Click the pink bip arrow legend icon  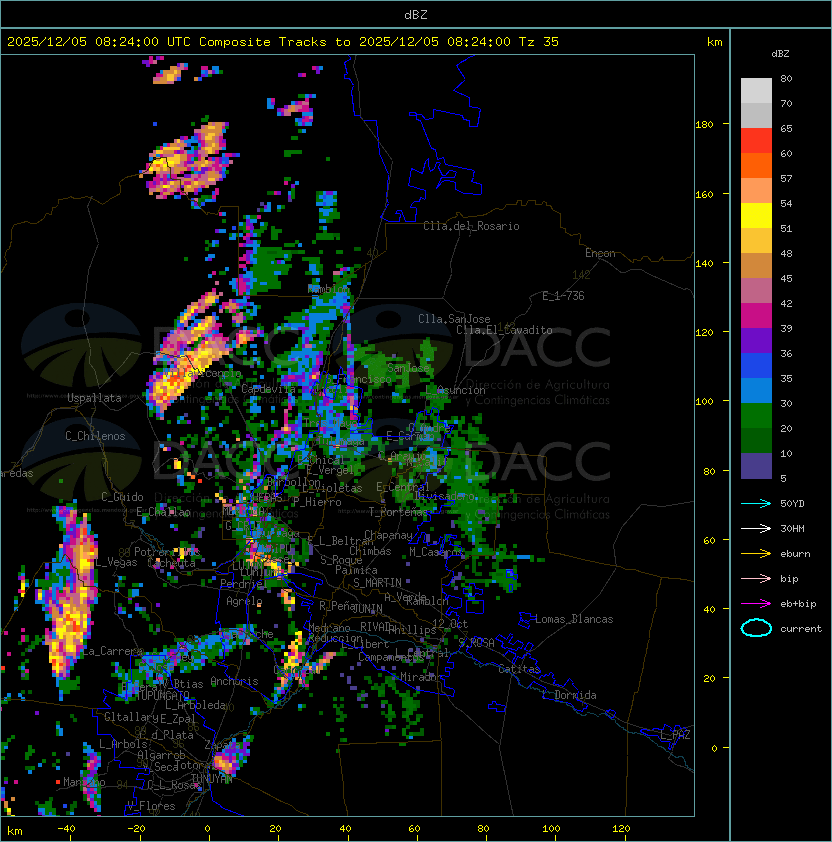pyautogui.click(x=756, y=578)
